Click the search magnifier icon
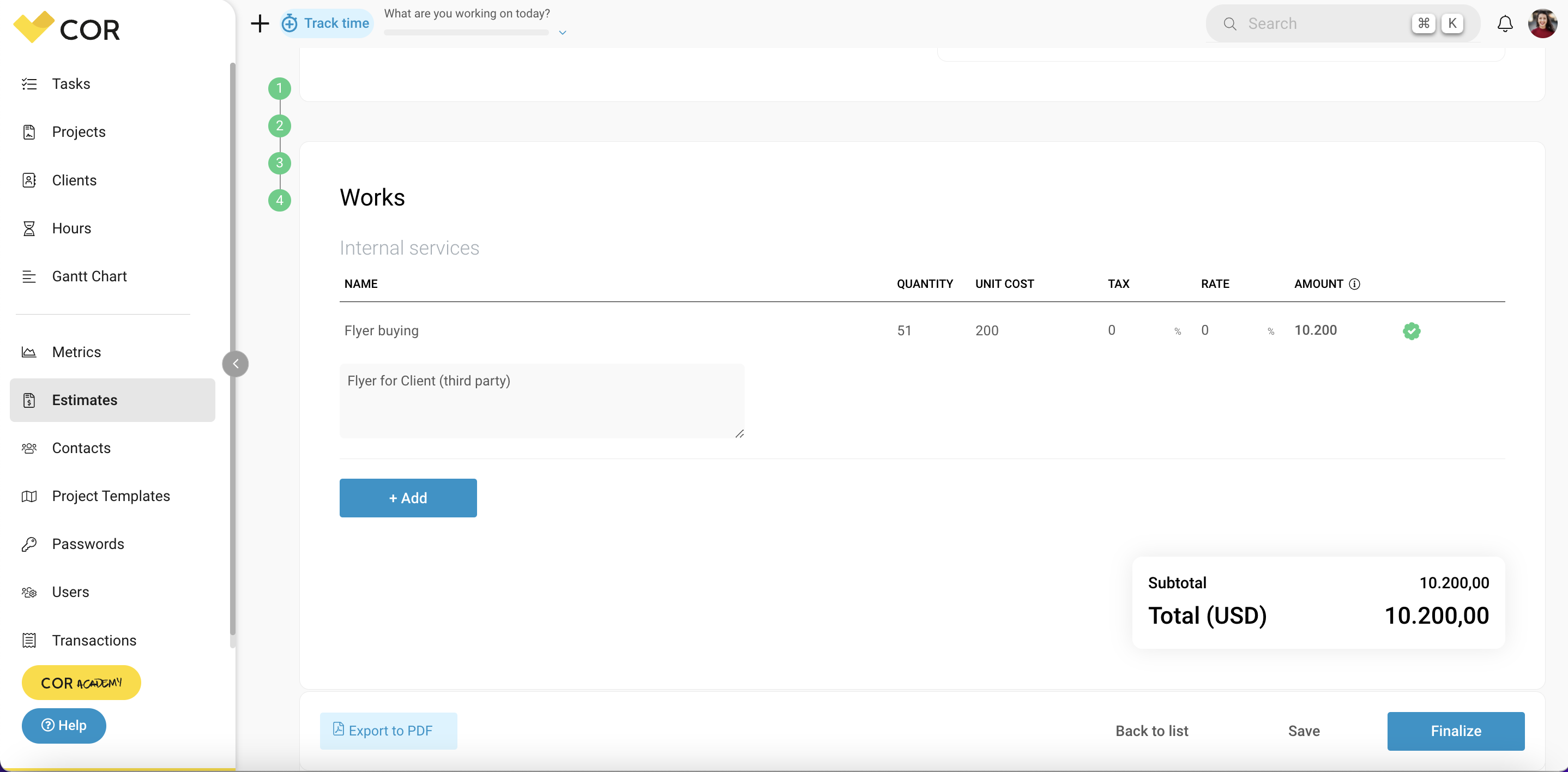The width and height of the screenshot is (1568, 772). 1230,24
